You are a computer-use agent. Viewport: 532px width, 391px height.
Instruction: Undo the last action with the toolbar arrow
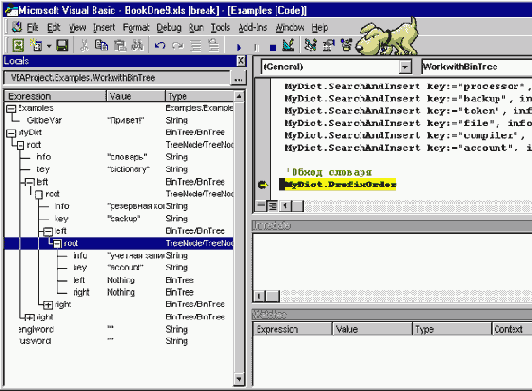coord(160,45)
